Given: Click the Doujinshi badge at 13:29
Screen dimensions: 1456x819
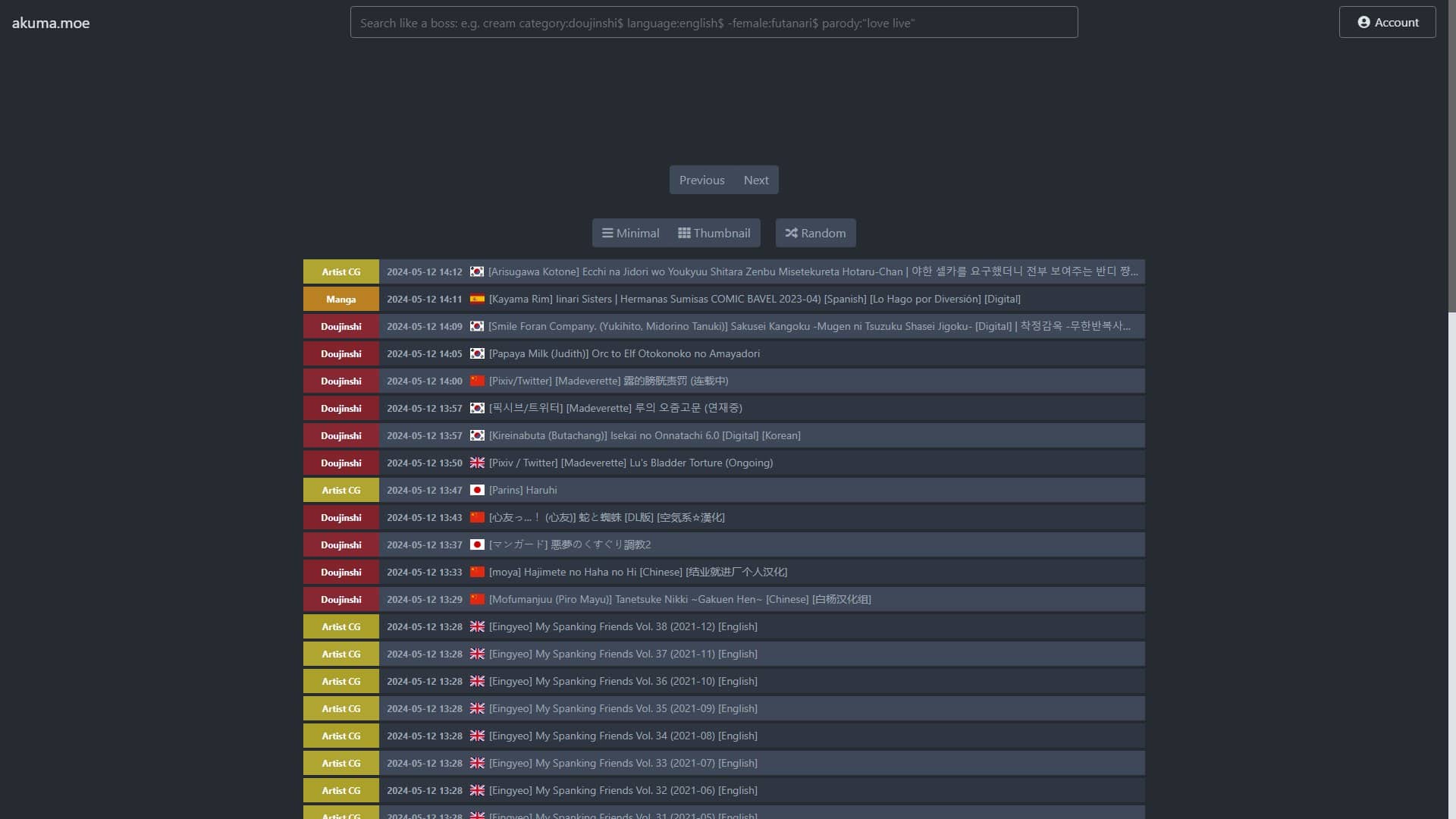Looking at the screenshot, I should coord(341,599).
